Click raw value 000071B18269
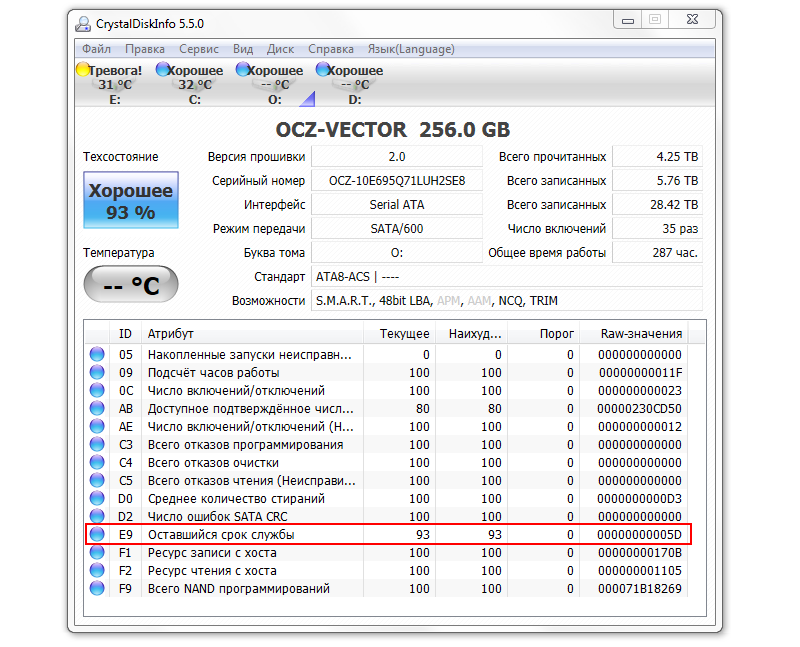 (x=639, y=588)
